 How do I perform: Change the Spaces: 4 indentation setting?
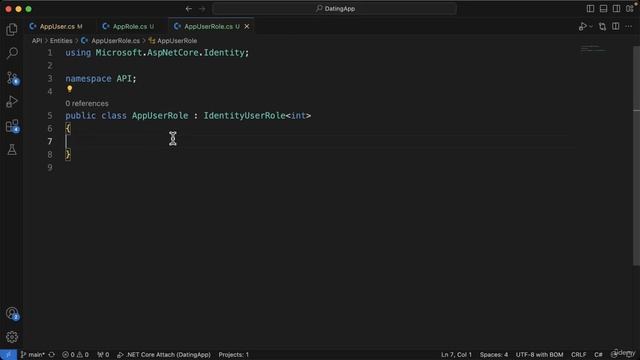point(494,355)
